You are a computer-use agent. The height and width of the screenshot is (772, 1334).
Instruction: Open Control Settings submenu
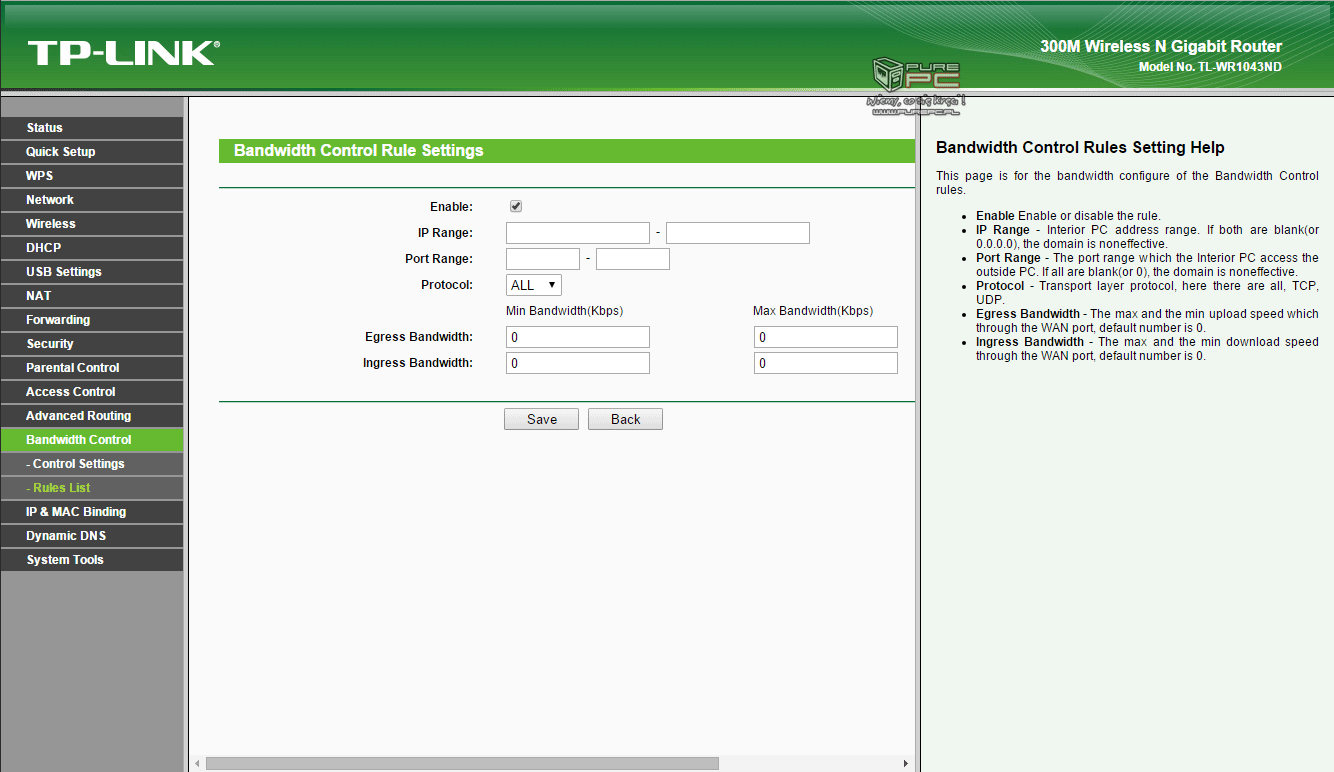coord(92,464)
